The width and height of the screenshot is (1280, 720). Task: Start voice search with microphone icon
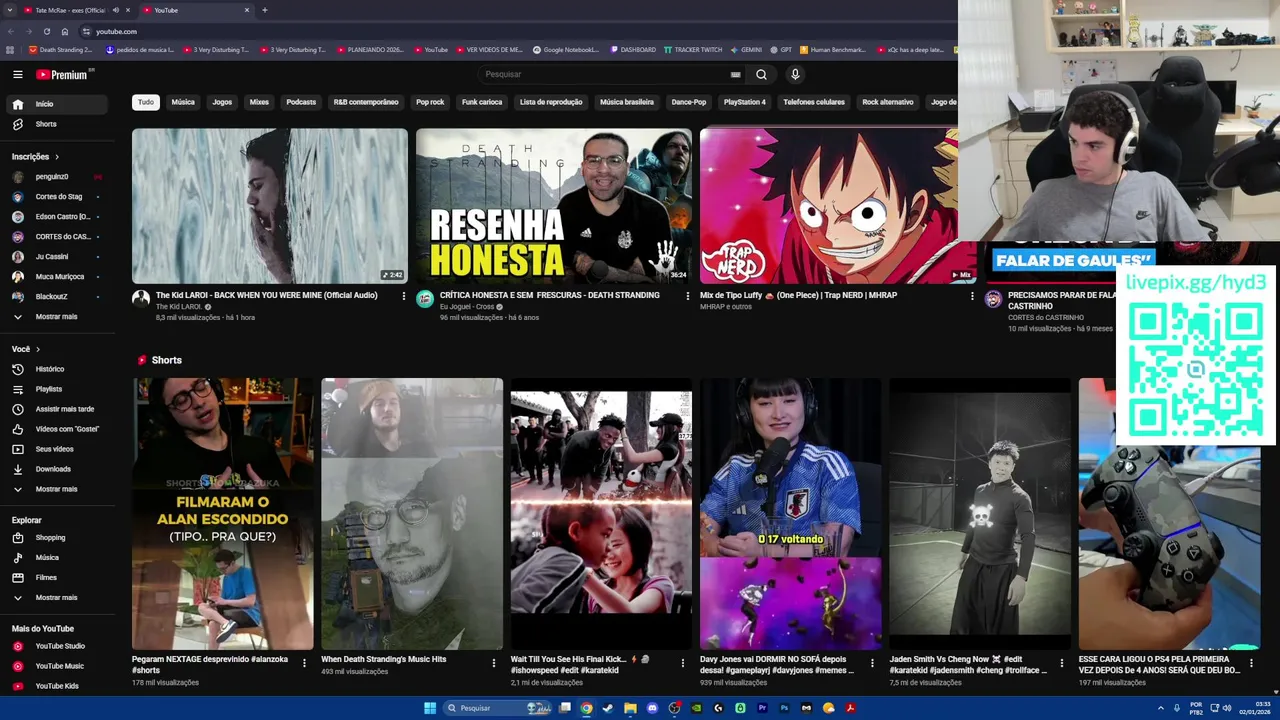pyautogui.click(x=795, y=74)
